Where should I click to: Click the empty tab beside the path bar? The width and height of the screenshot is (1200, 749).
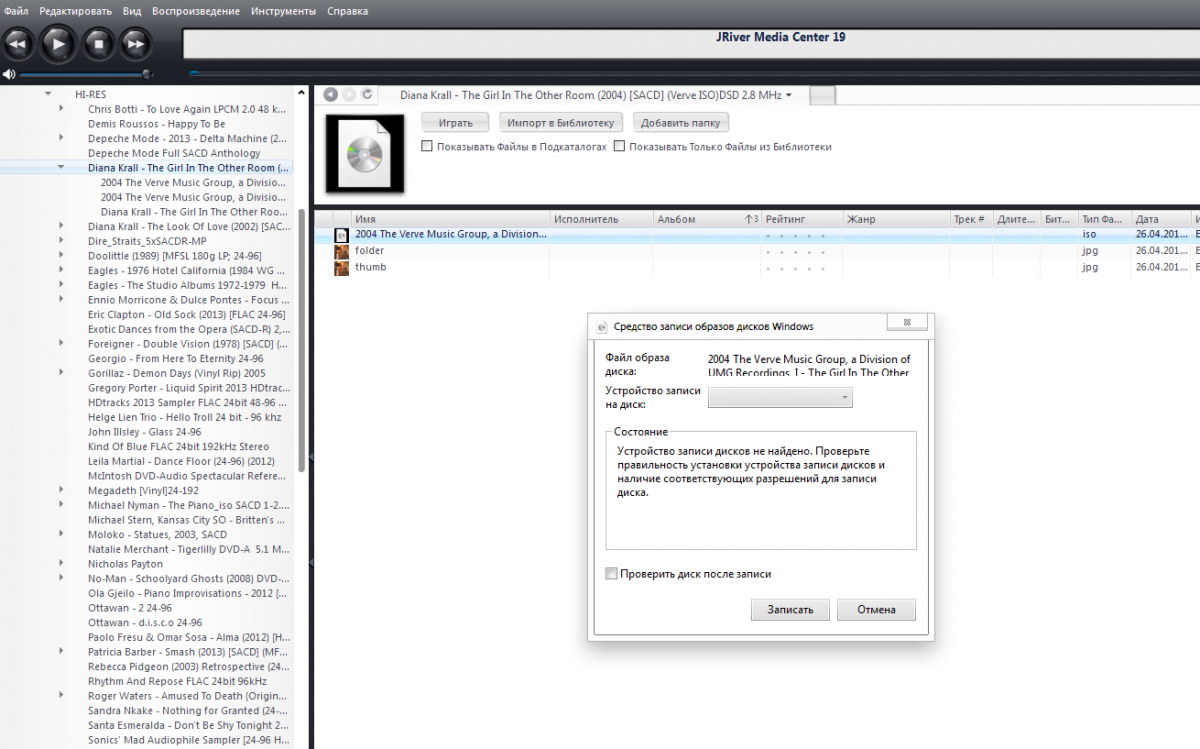822,95
